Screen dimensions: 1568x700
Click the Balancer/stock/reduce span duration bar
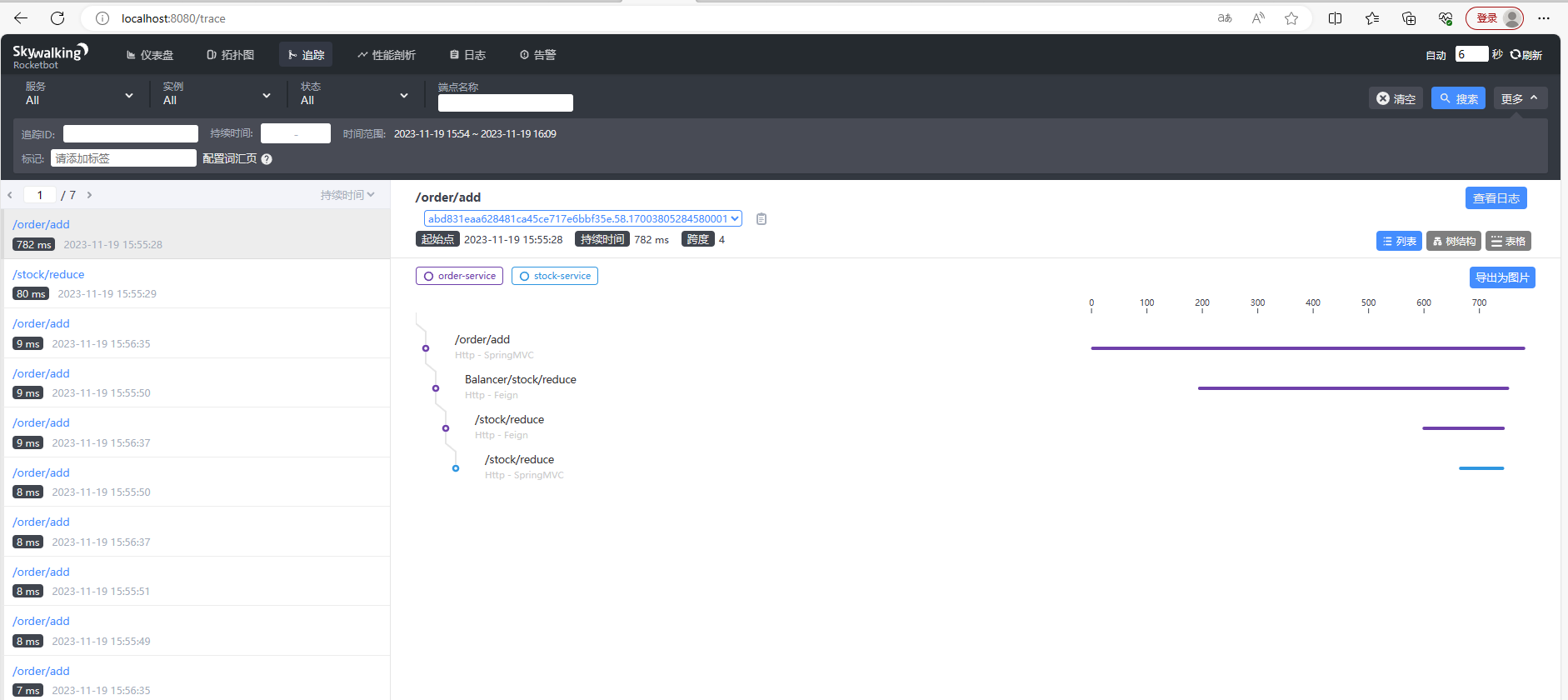click(1353, 388)
